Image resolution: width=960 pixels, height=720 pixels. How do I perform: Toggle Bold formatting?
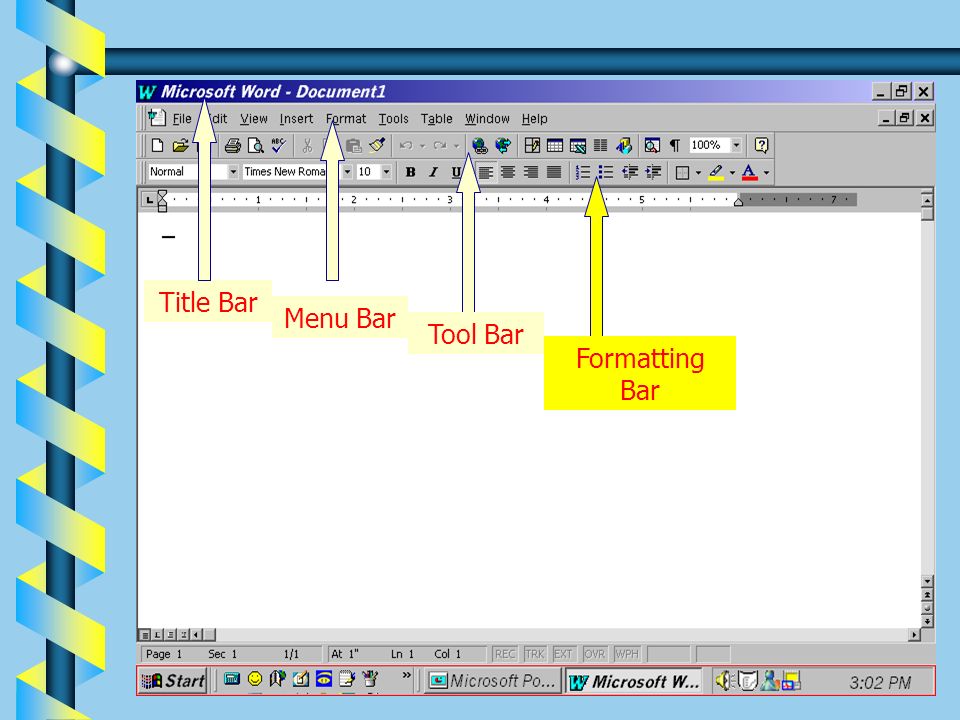(x=410, y=172)
